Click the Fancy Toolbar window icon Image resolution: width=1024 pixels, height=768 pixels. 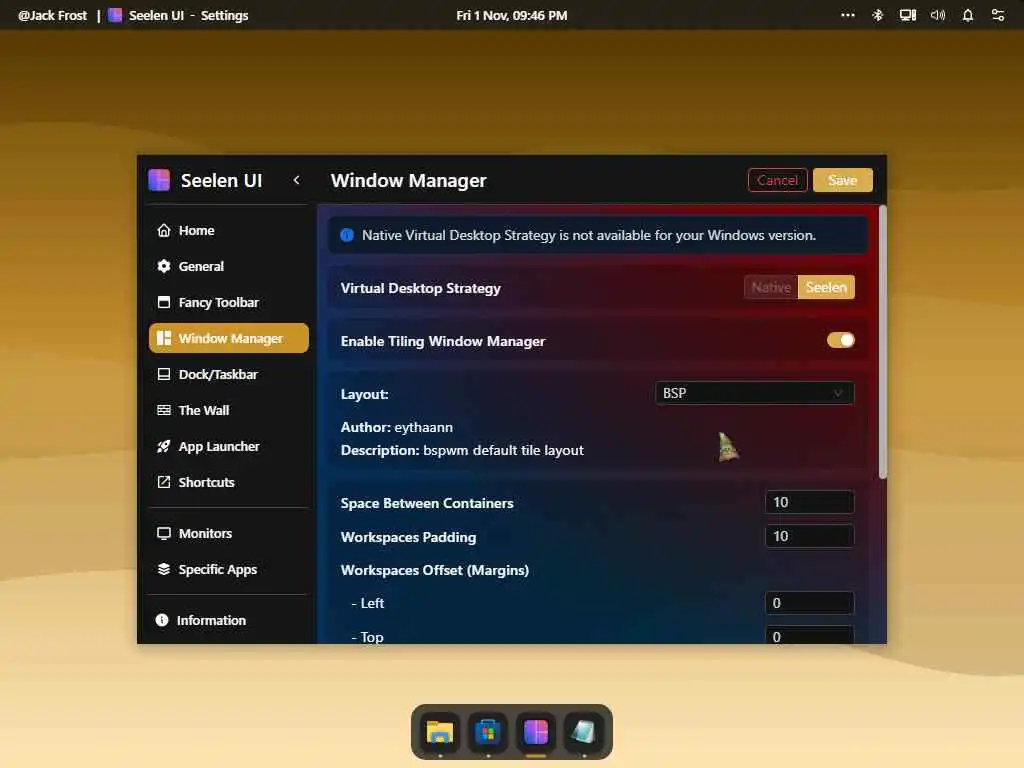point(164,302)
